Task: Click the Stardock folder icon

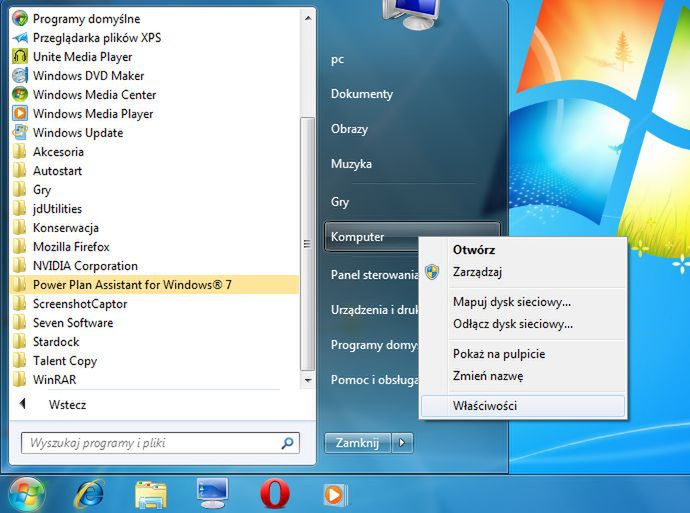Action: click(x=19, y=341)
